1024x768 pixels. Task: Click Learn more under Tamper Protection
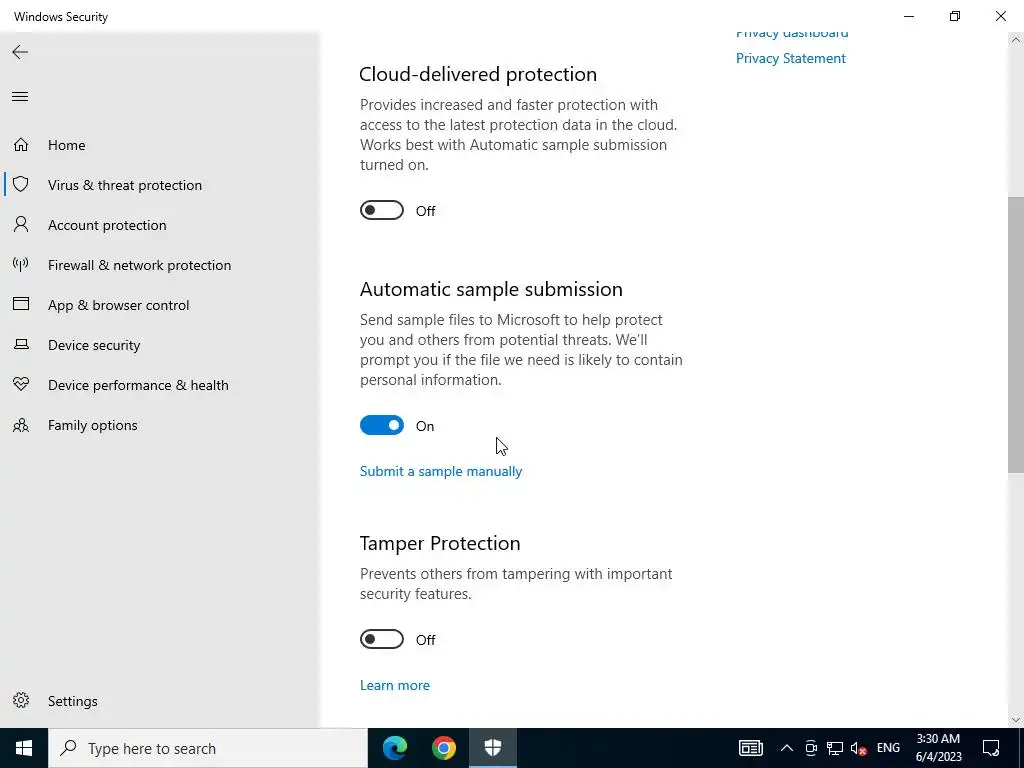coord(394,685)
